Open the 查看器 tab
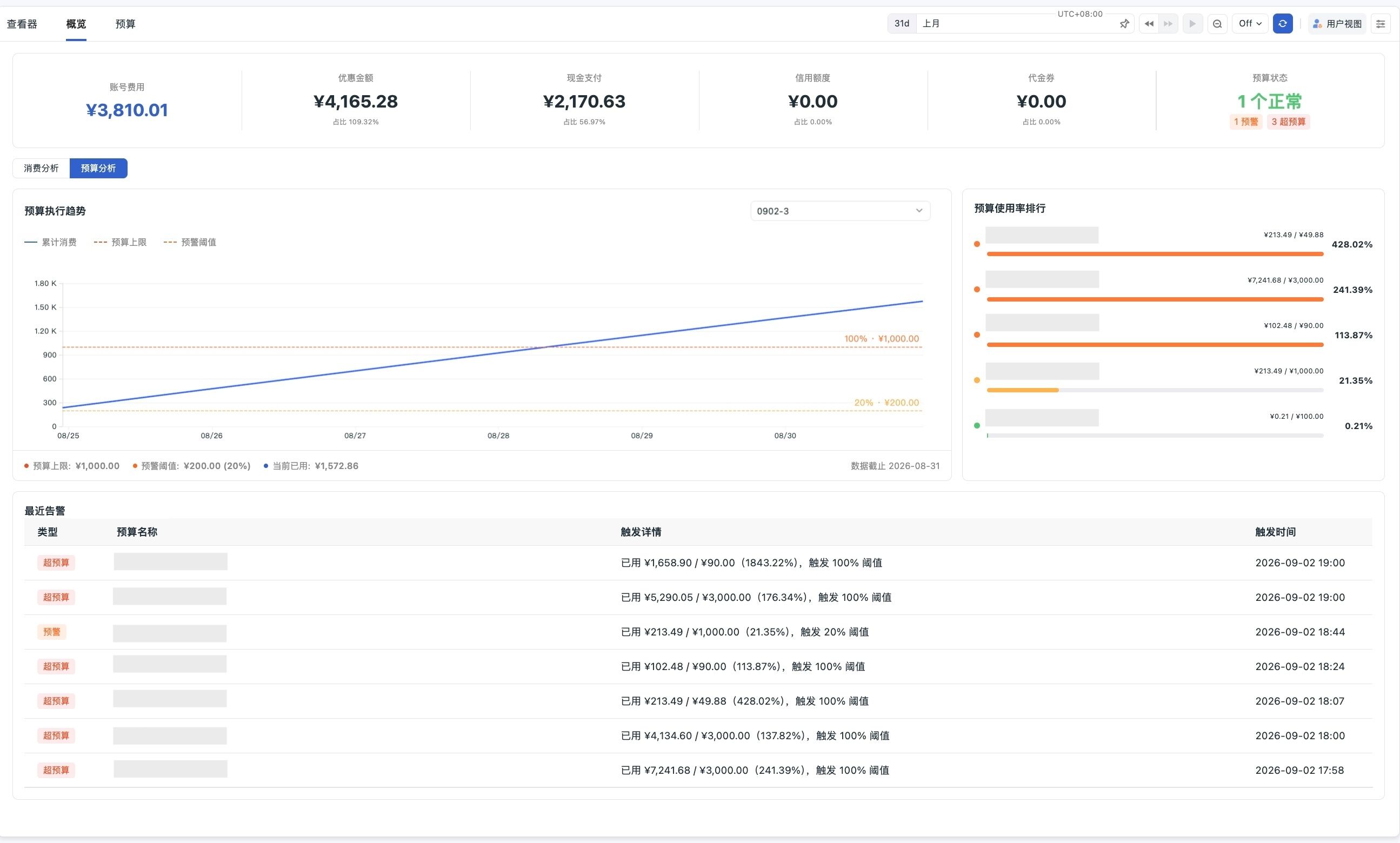This screenshot has height=843, width=1400. pyautogui.click(x=22, y=24)
